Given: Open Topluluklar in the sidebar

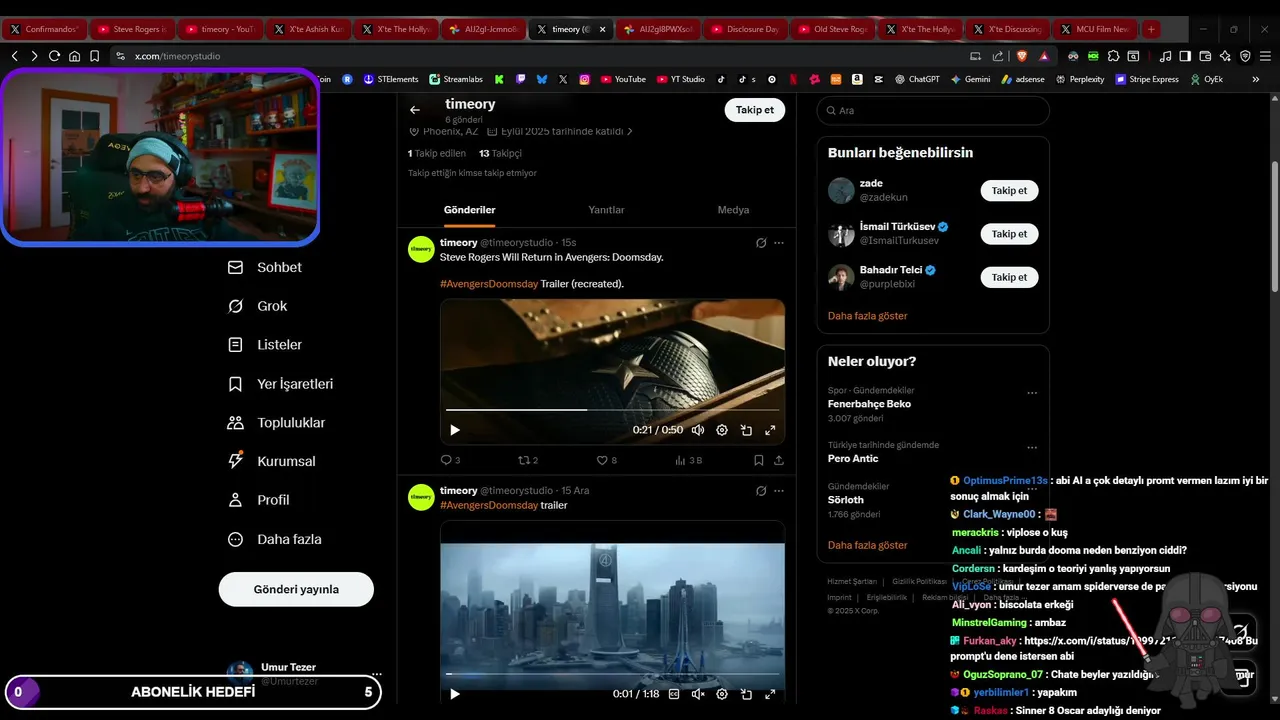Looking at the screenshot, I should [277, 423].
